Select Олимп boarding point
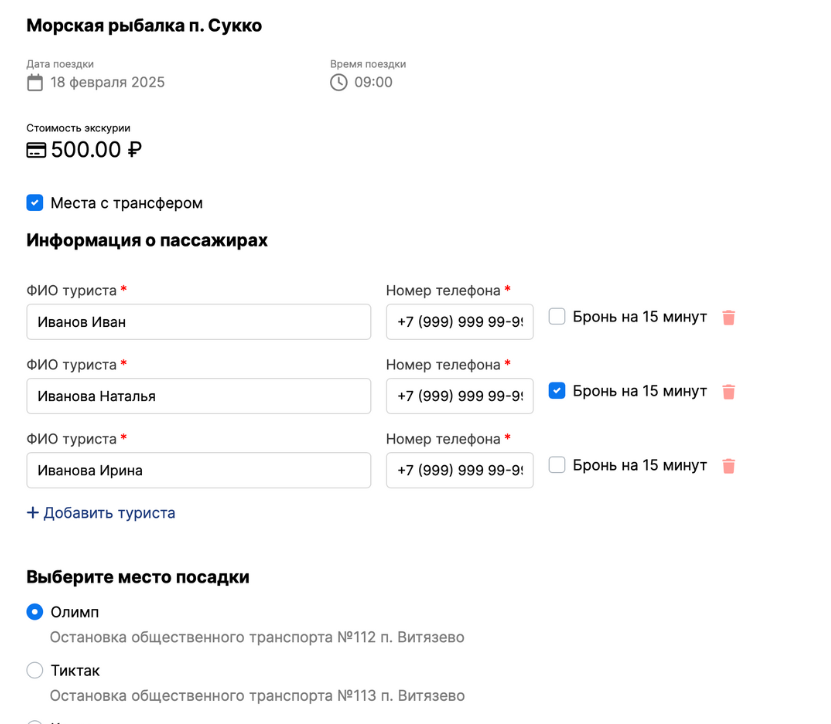Screen dimensions: 831x724 click(35, 612)
